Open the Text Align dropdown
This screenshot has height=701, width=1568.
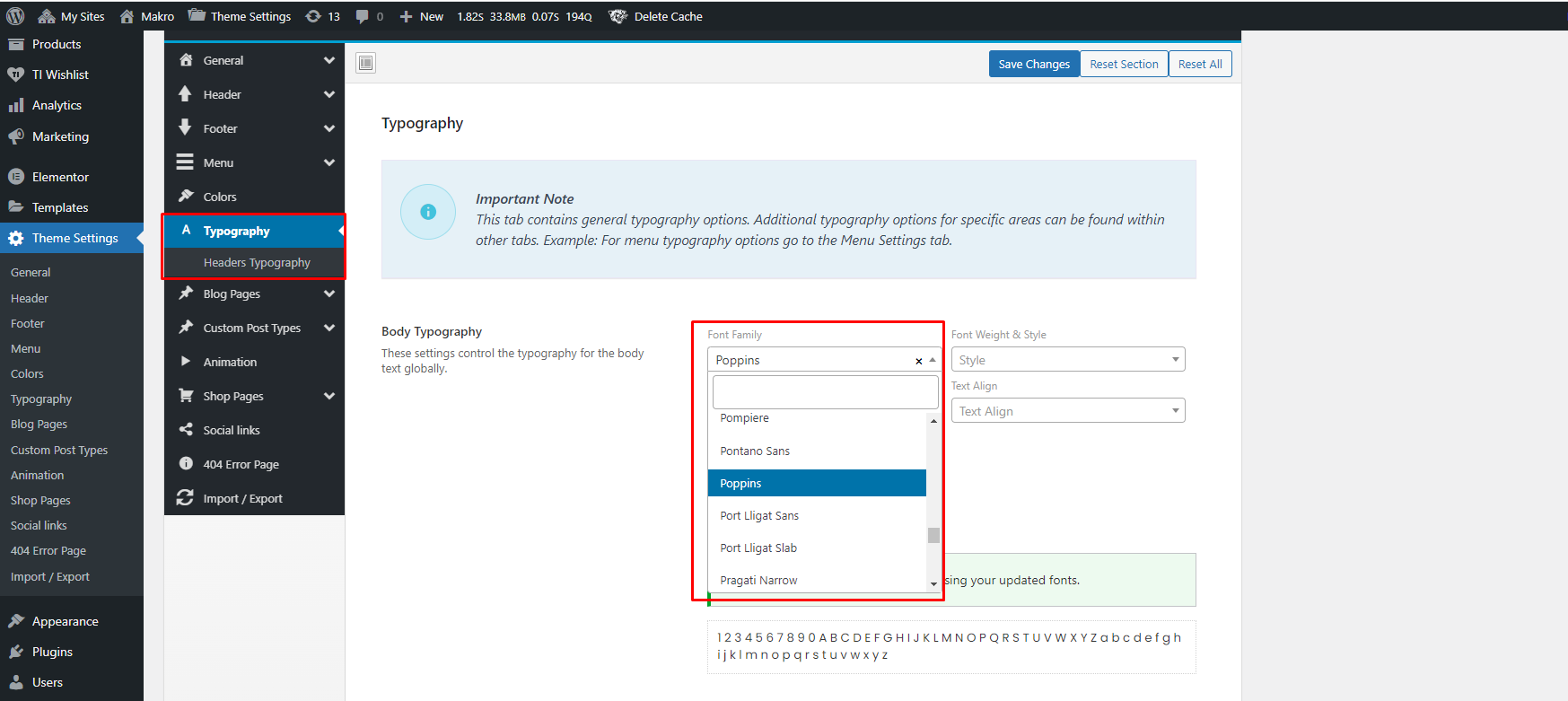1068,410
